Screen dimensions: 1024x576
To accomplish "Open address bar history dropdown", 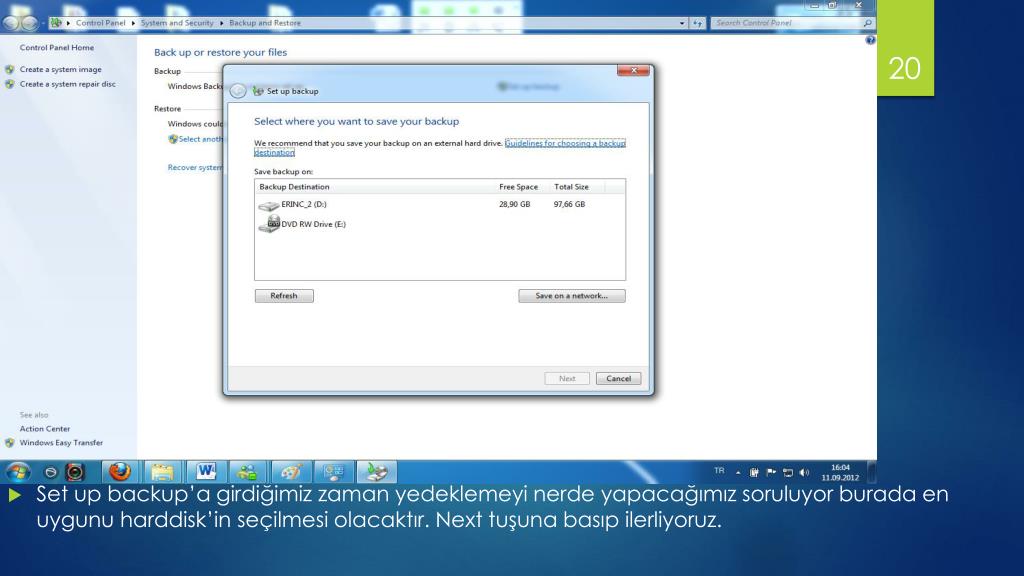I will pos(682,23).
